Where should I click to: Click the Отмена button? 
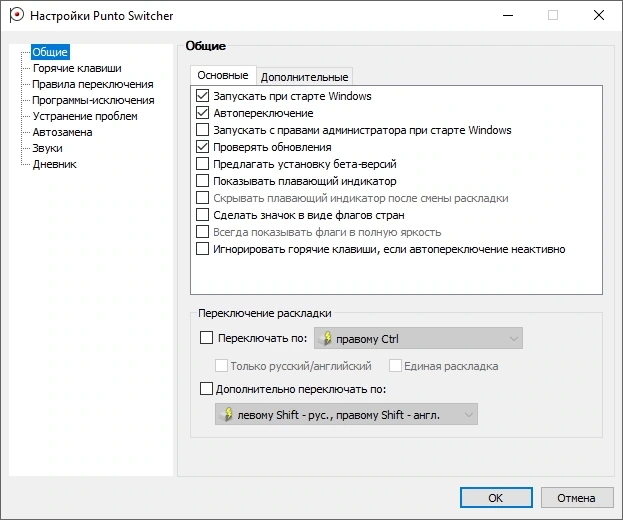(x=577, y=498)
